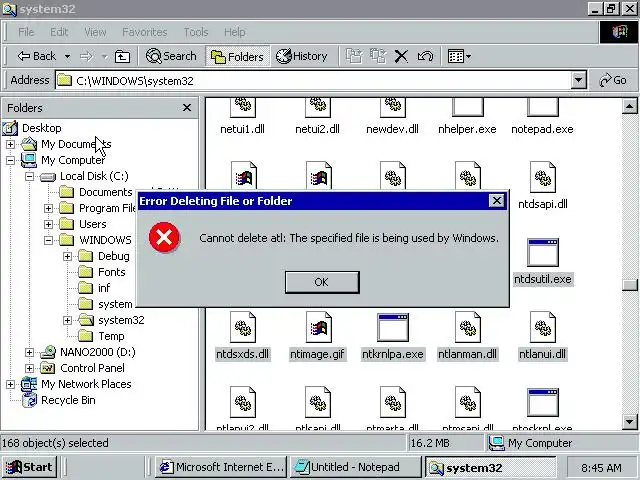Open the Views dropdown button
The image size is (640, 480).
(459, 56)
